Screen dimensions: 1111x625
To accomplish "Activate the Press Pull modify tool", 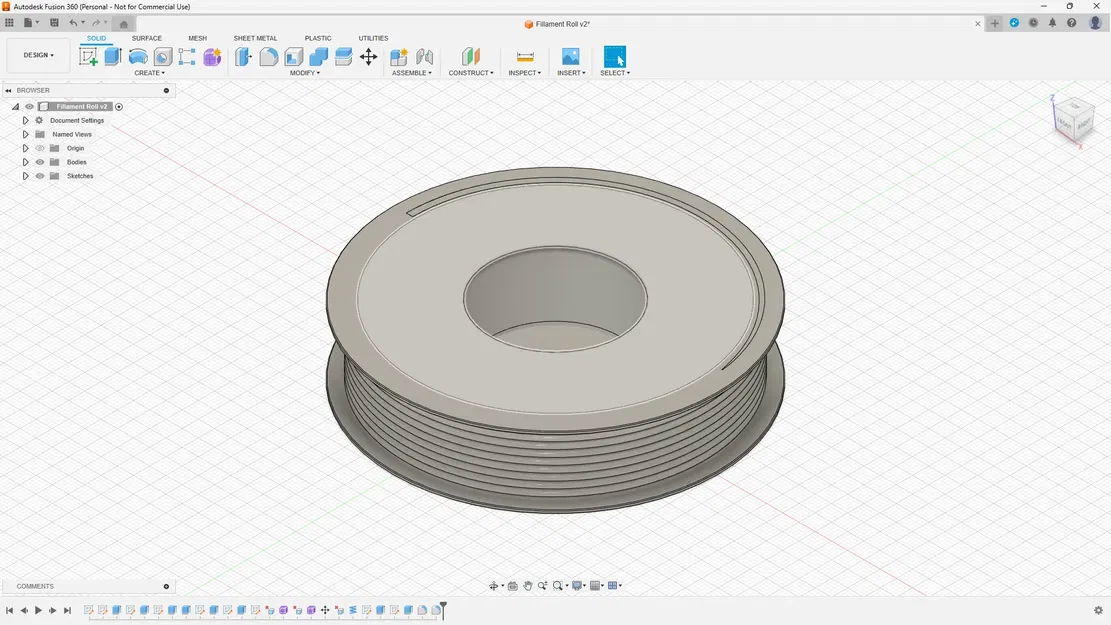I will 243,57.
